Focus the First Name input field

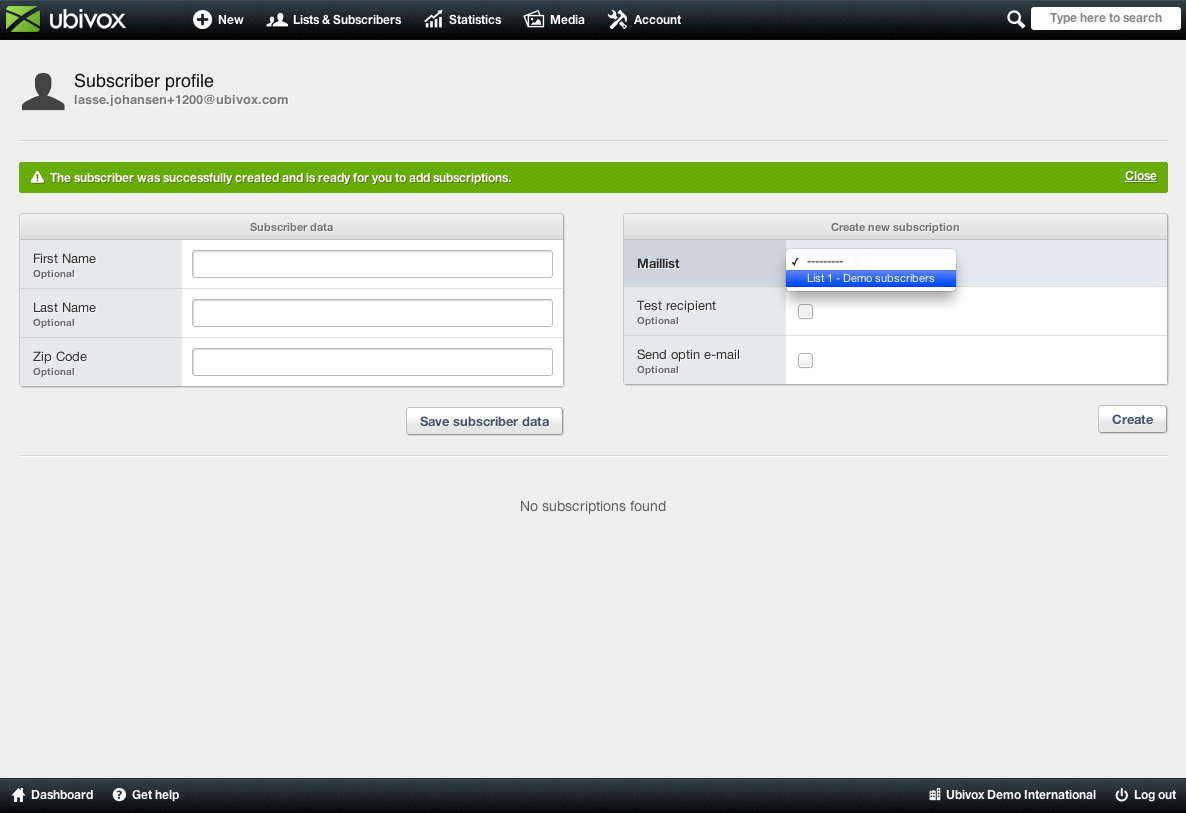coord(372,264)
